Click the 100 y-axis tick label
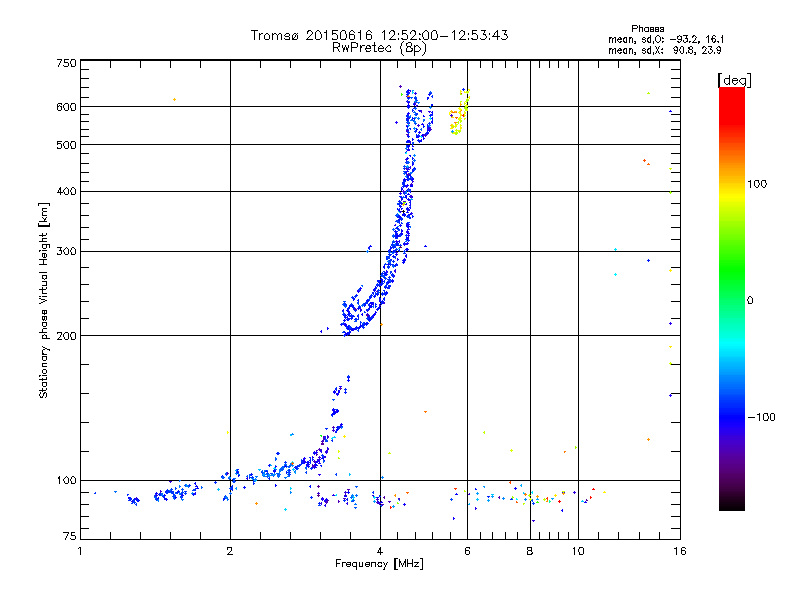 (66, 481)
